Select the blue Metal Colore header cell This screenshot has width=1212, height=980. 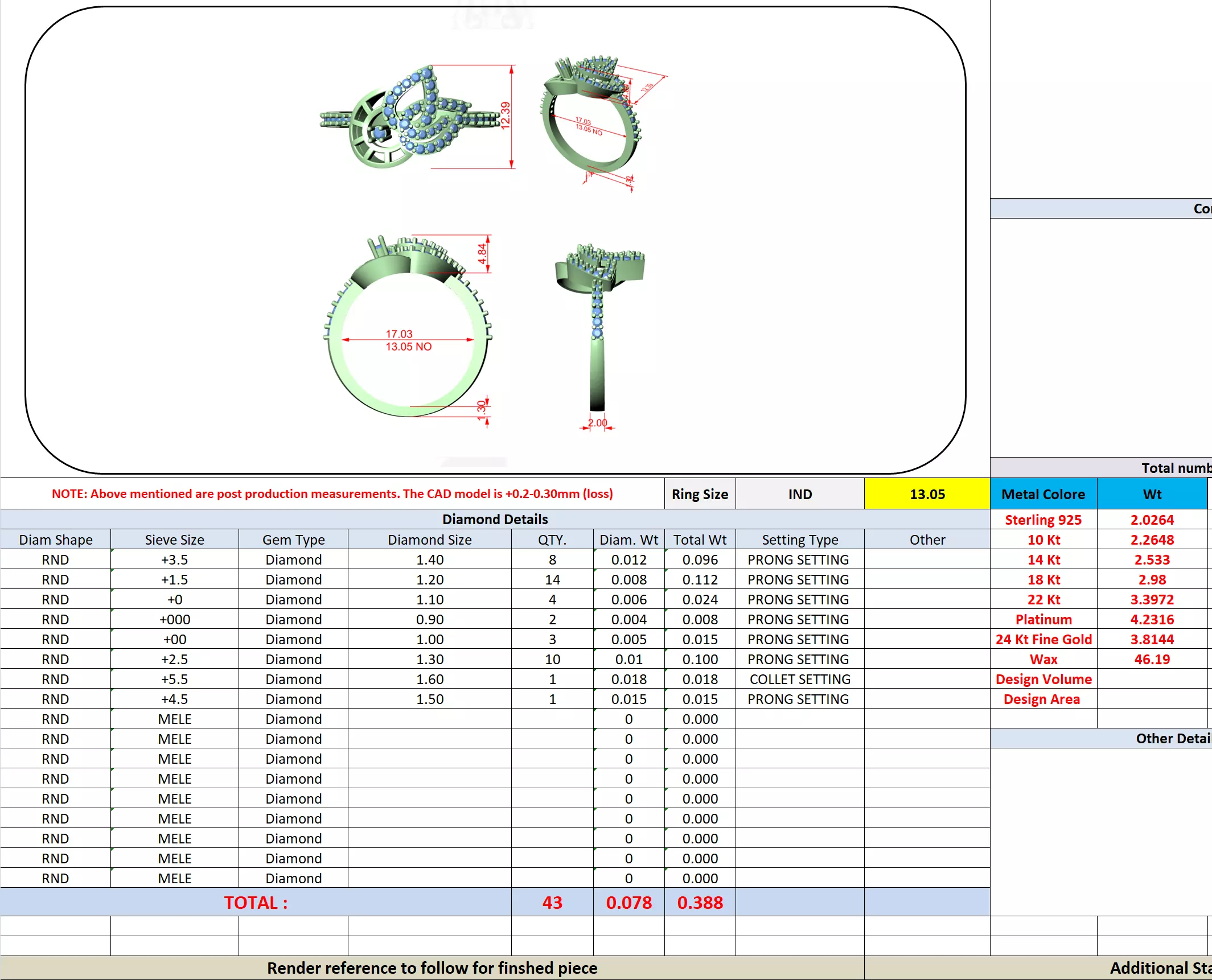click(1043, 494)
